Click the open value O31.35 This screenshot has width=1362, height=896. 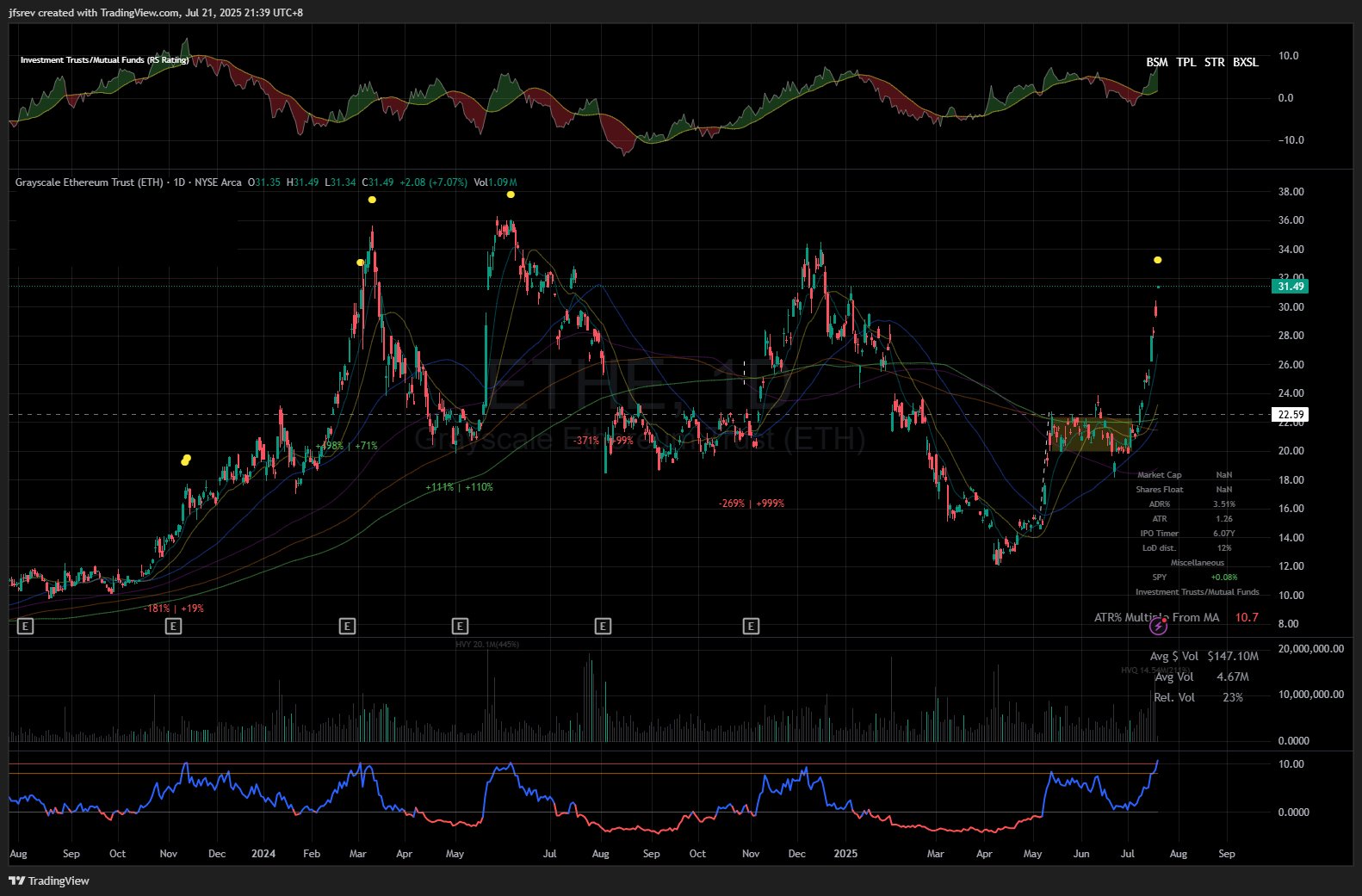pos(264,182)
